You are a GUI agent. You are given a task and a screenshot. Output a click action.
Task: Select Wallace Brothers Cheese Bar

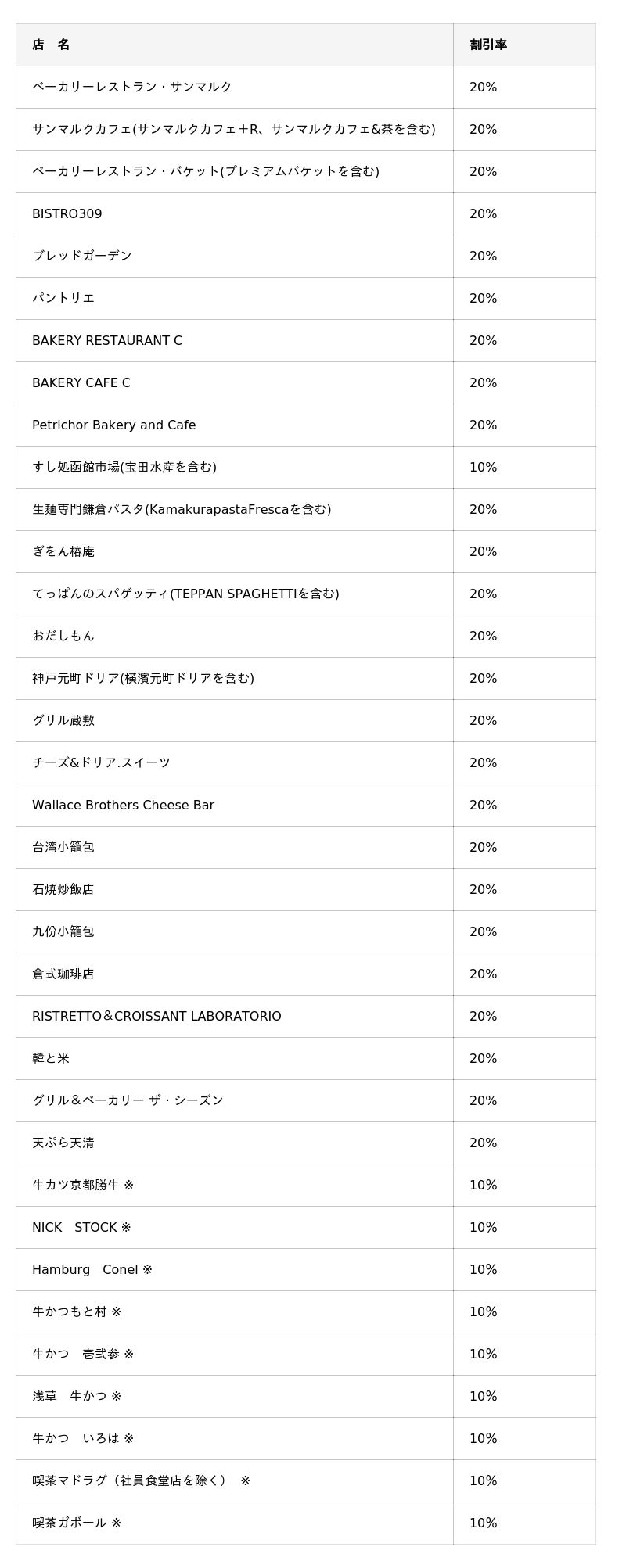pos(123,805)
